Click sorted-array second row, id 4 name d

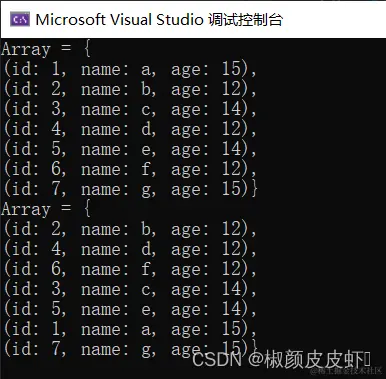coord(130,249)
